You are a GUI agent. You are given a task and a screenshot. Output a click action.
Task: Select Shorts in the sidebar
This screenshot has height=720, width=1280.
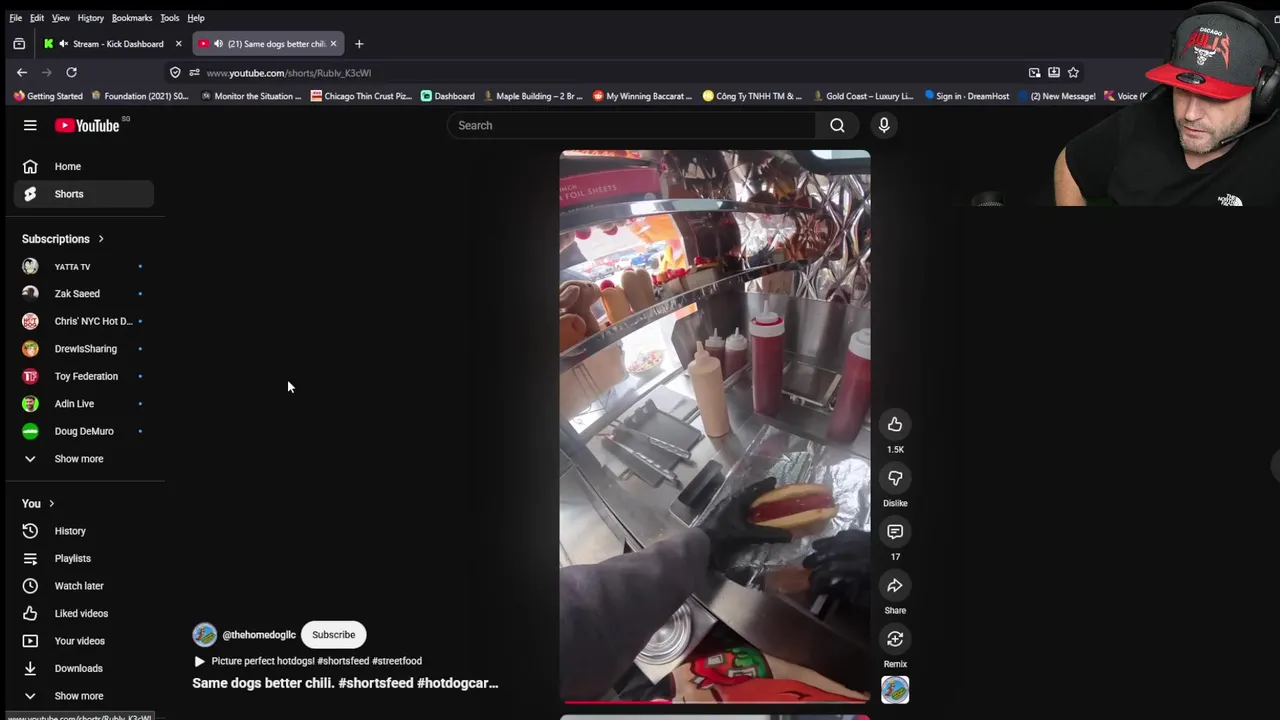tap(84, 194)
